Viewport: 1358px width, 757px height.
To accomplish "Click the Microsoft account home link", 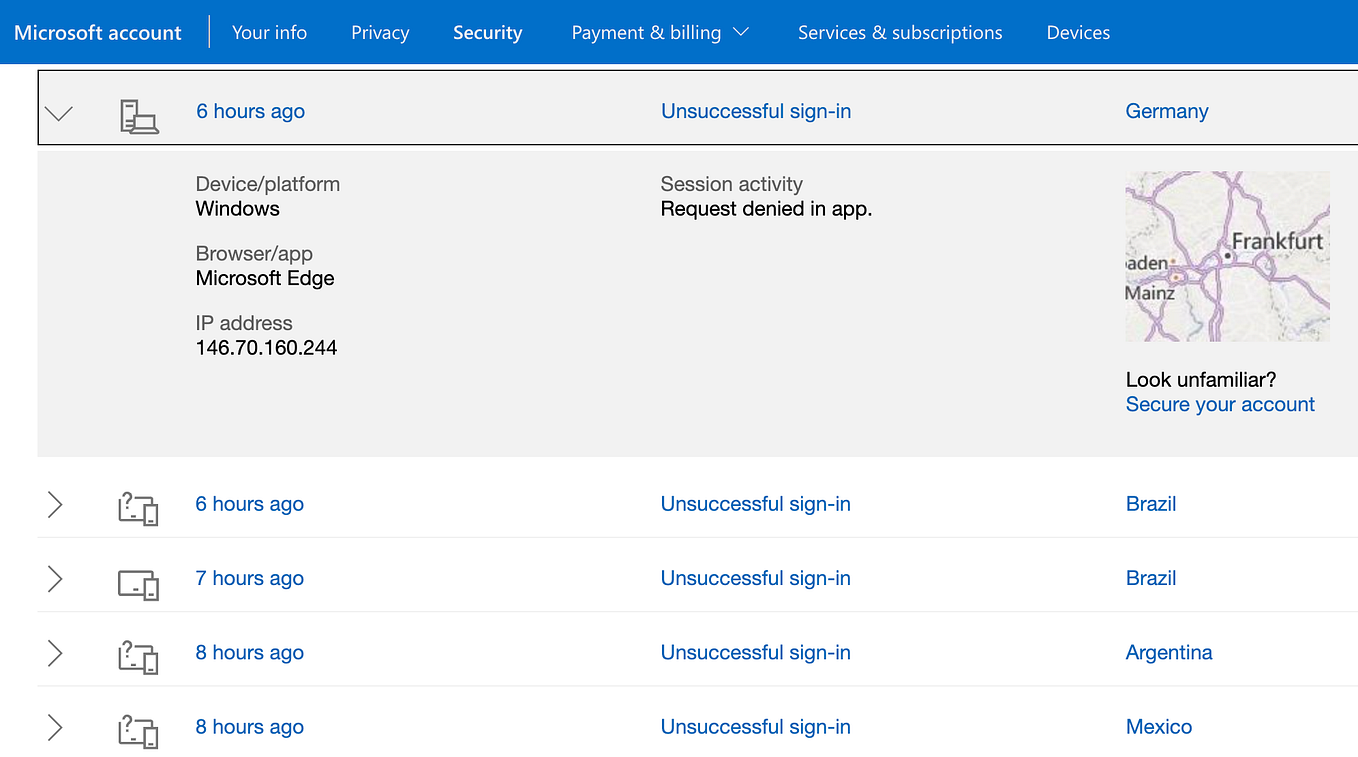I will point(98,32).
